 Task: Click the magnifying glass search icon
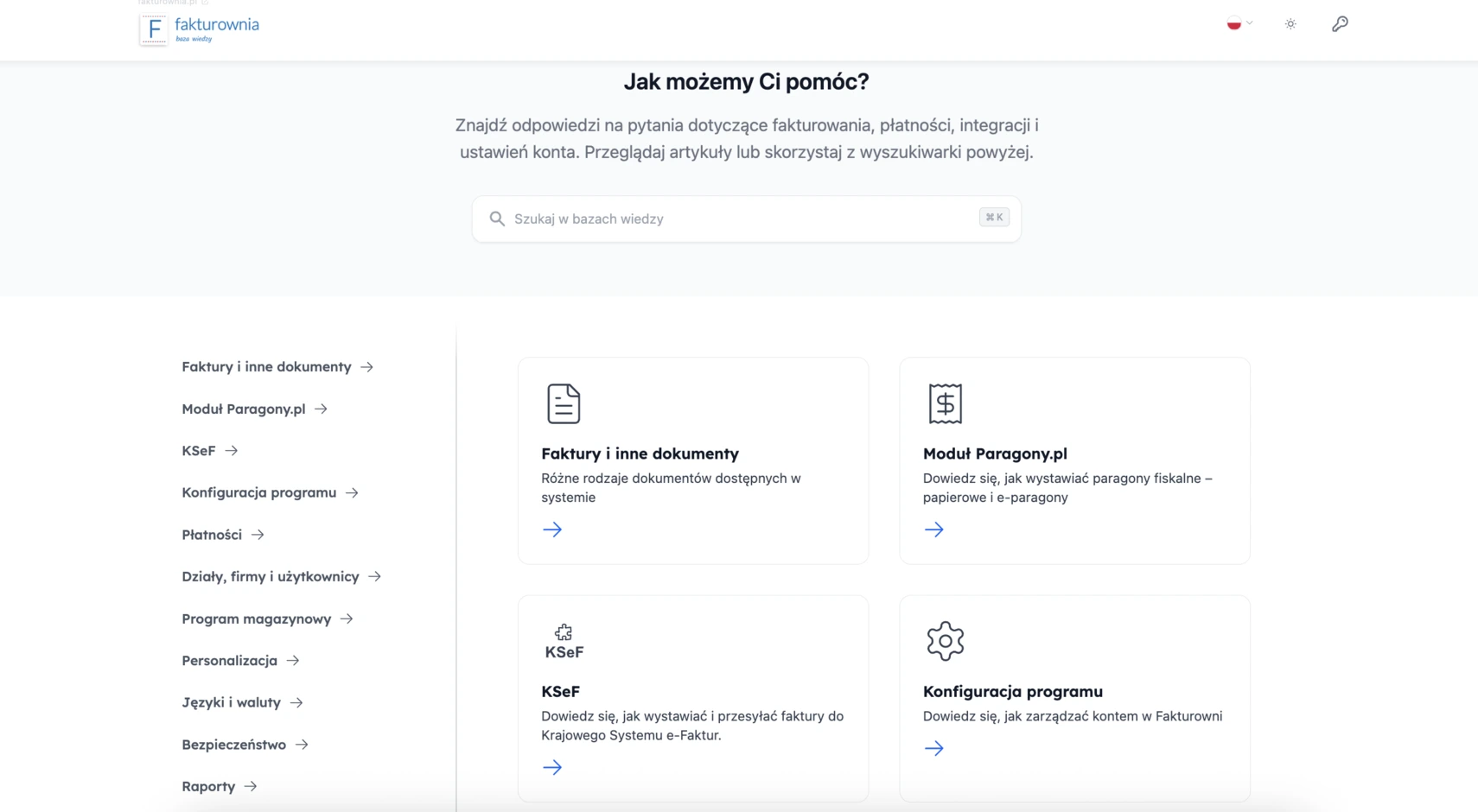[x=497, y=219]
